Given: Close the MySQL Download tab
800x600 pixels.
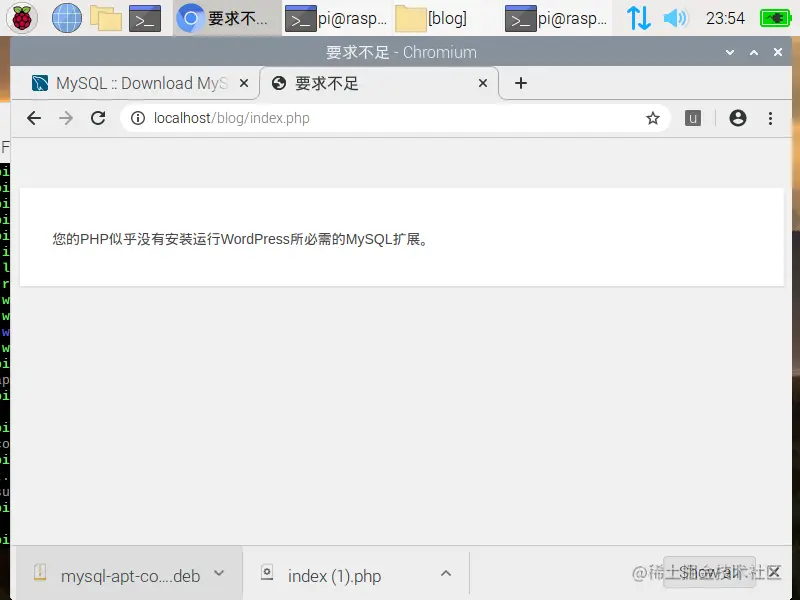Looking at the screenshot, I should [x=244, y=83].
